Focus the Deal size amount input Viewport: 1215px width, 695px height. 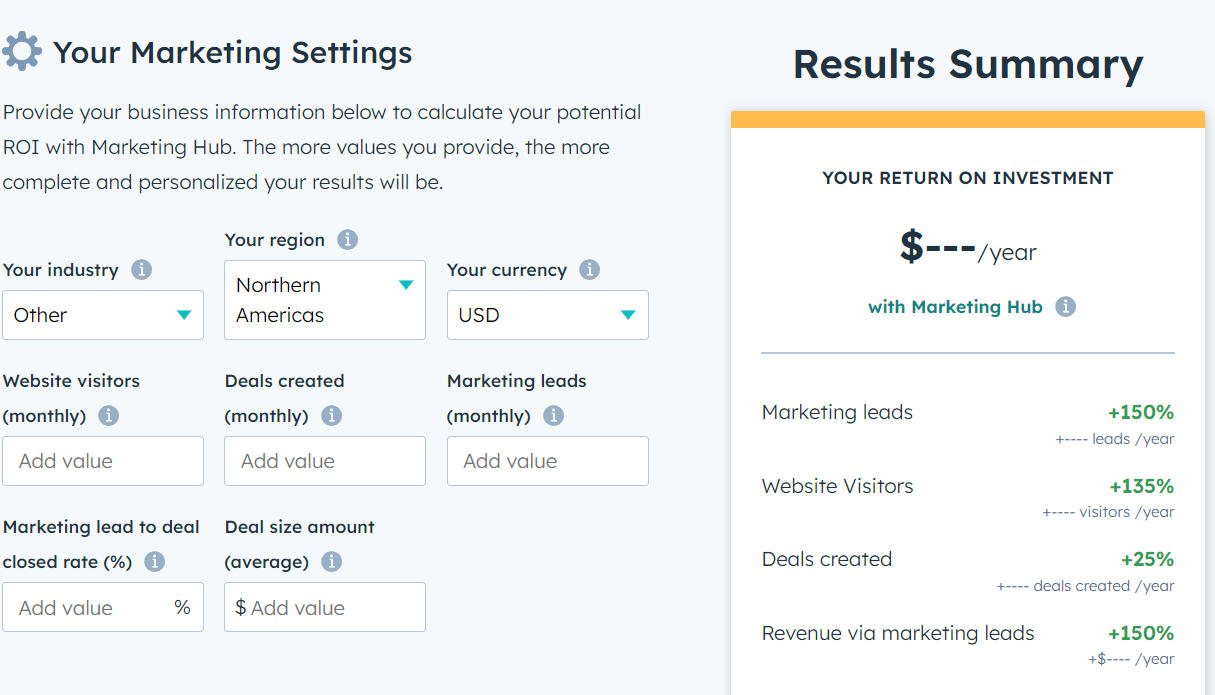tap(332, 607)
